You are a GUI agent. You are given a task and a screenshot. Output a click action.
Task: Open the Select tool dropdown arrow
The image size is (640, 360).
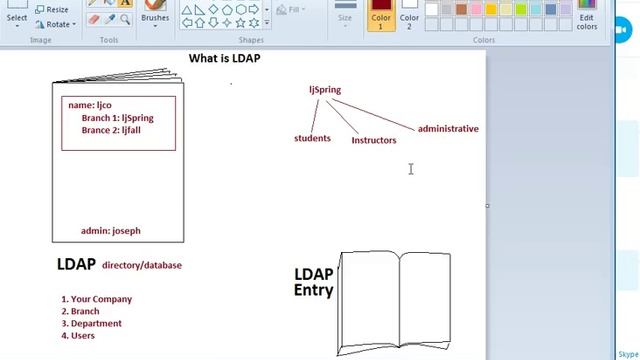click(17, 26)
